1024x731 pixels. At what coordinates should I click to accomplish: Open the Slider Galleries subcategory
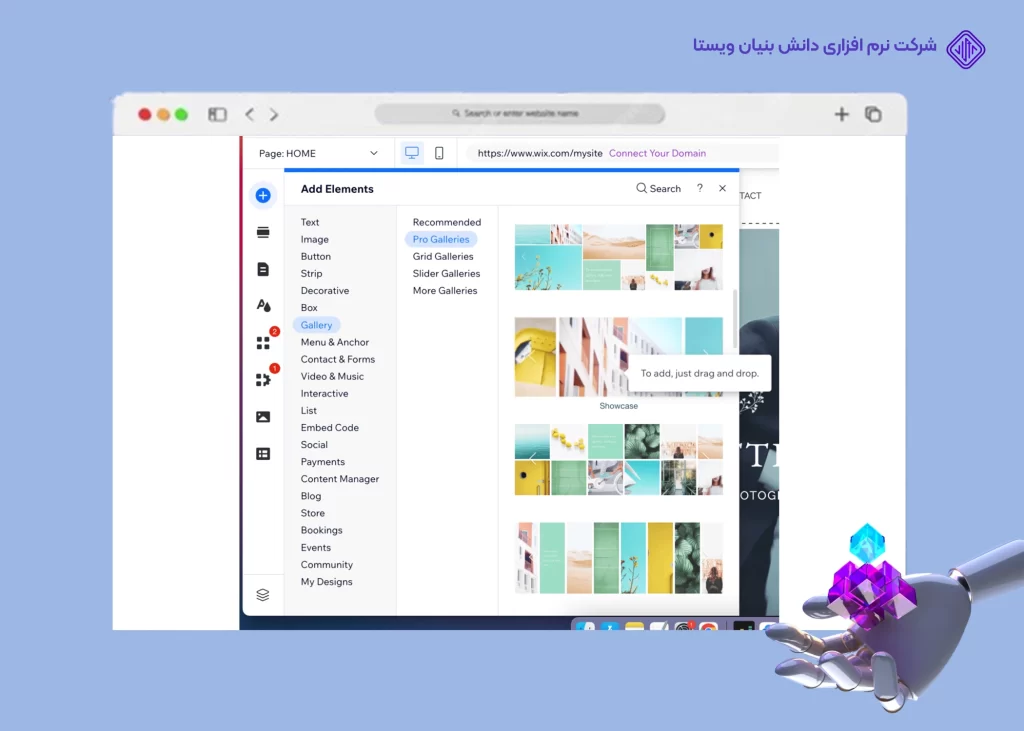coord(446,273)
